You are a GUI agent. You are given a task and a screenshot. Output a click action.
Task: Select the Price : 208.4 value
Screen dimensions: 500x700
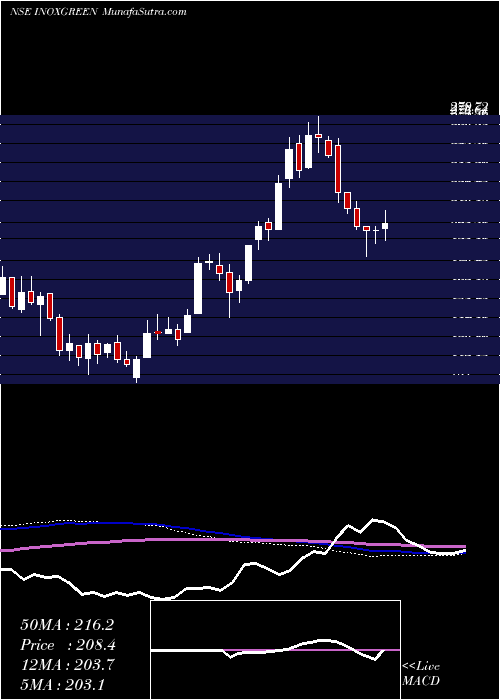pyautogui.click(x=66, y=645)
